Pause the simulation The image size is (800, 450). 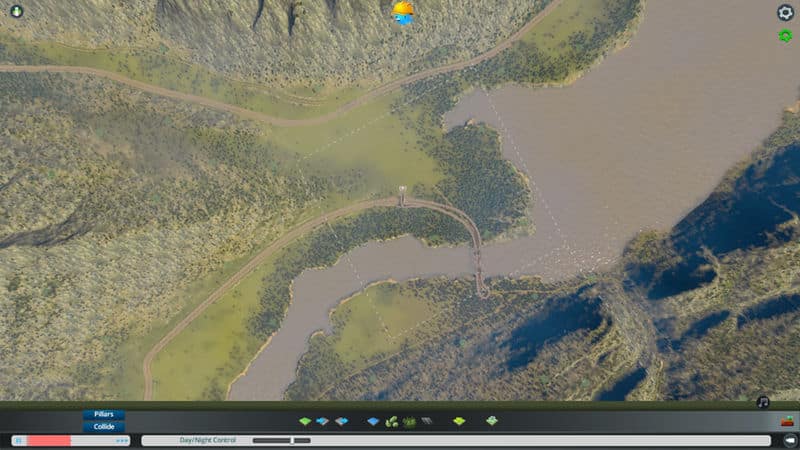[x=18, y=440]
